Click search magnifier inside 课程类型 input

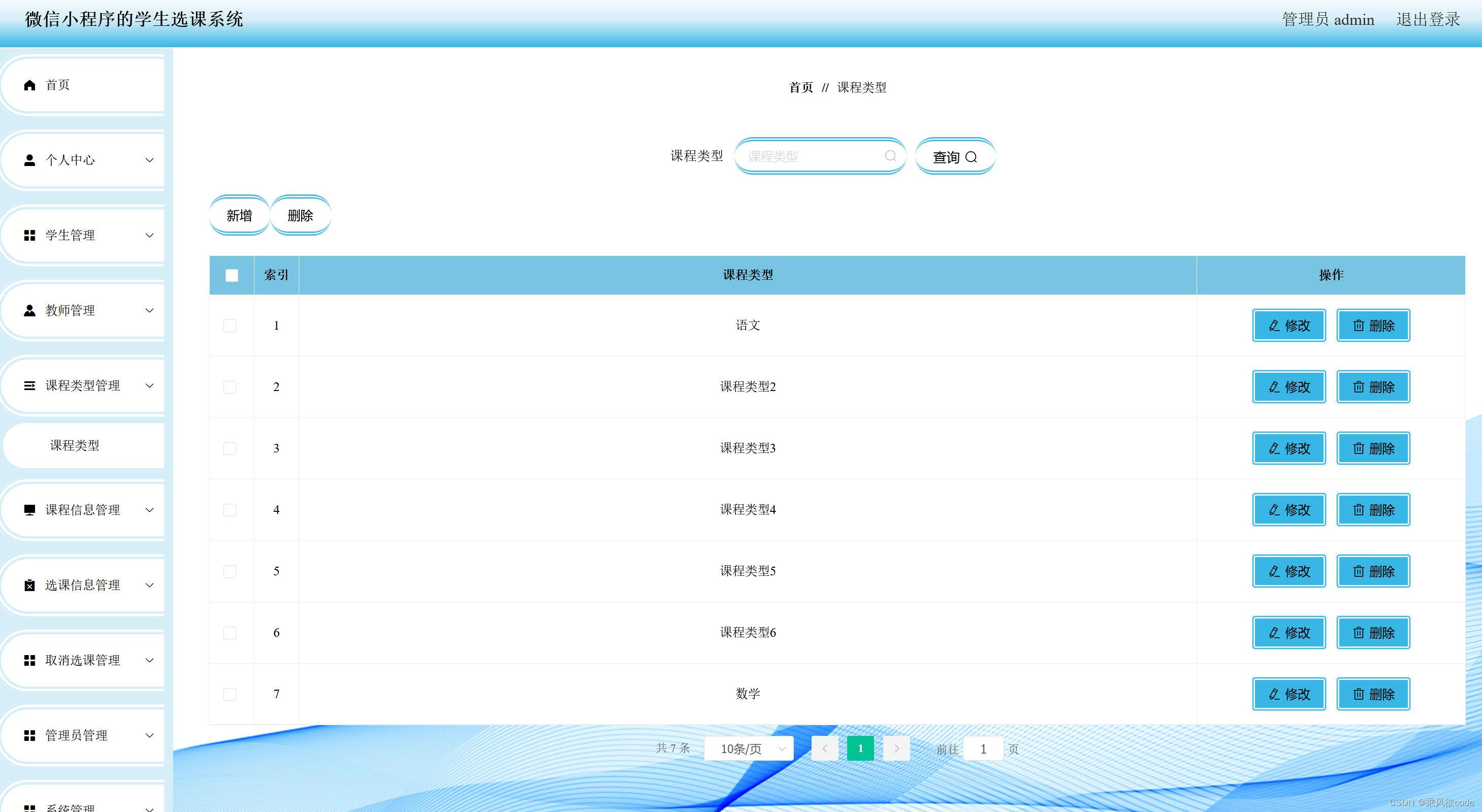pos(890,156)
